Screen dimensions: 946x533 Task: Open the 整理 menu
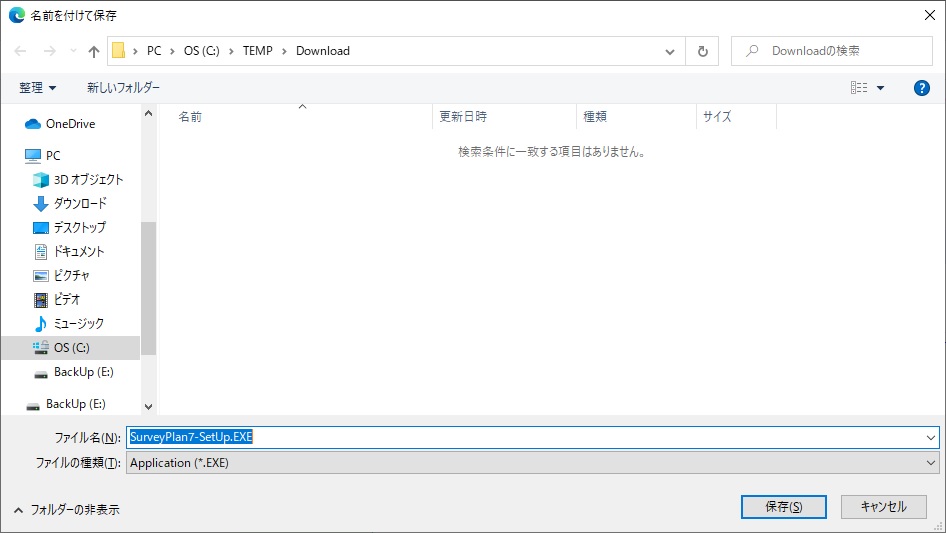[37, 88]
